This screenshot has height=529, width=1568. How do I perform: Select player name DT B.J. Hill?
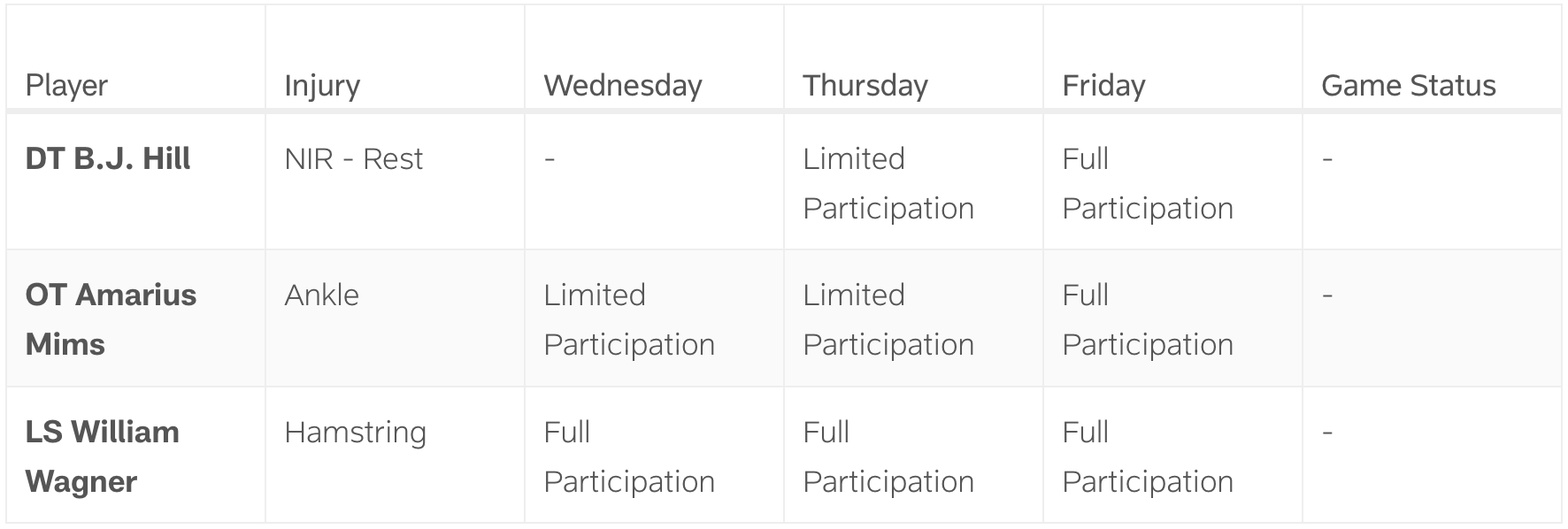click(x=108, y=159)
